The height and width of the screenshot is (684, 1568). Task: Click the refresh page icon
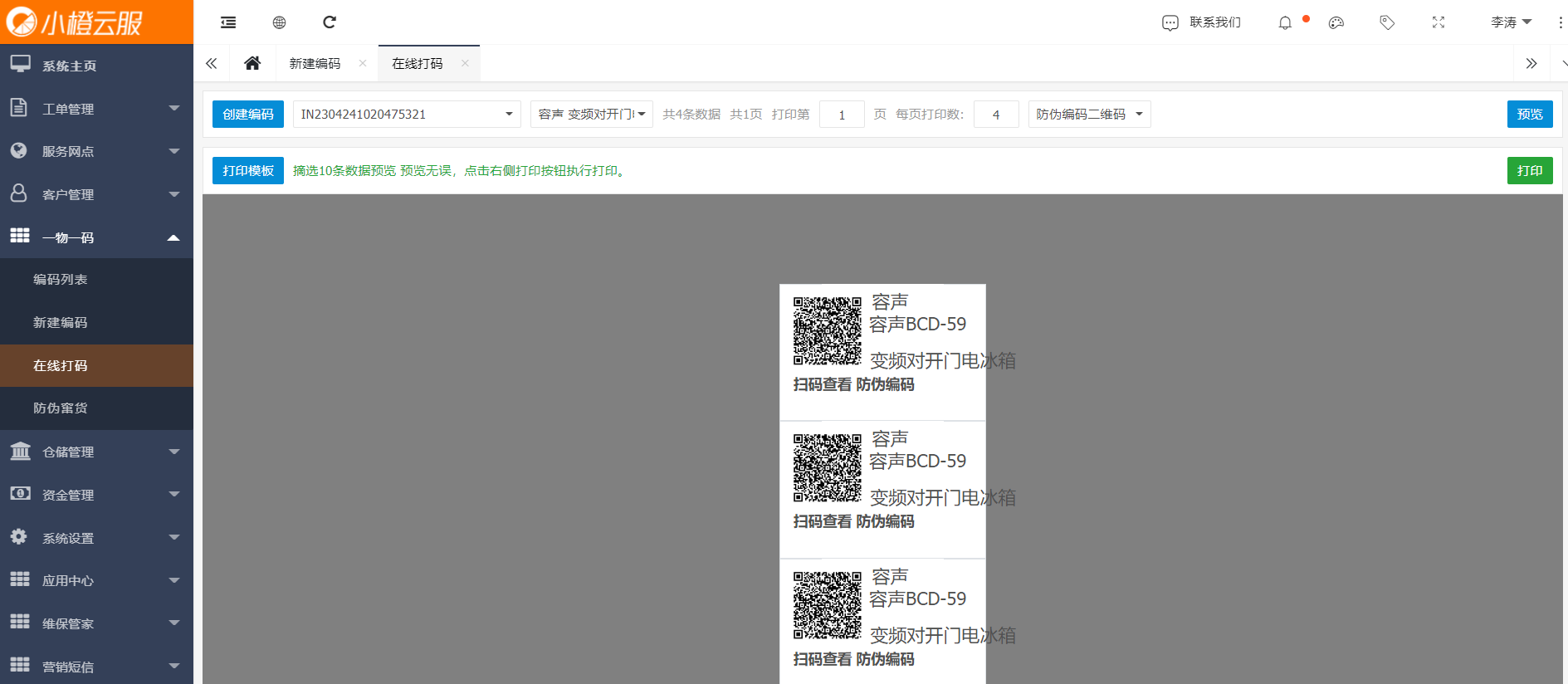(x=330, y=22)
